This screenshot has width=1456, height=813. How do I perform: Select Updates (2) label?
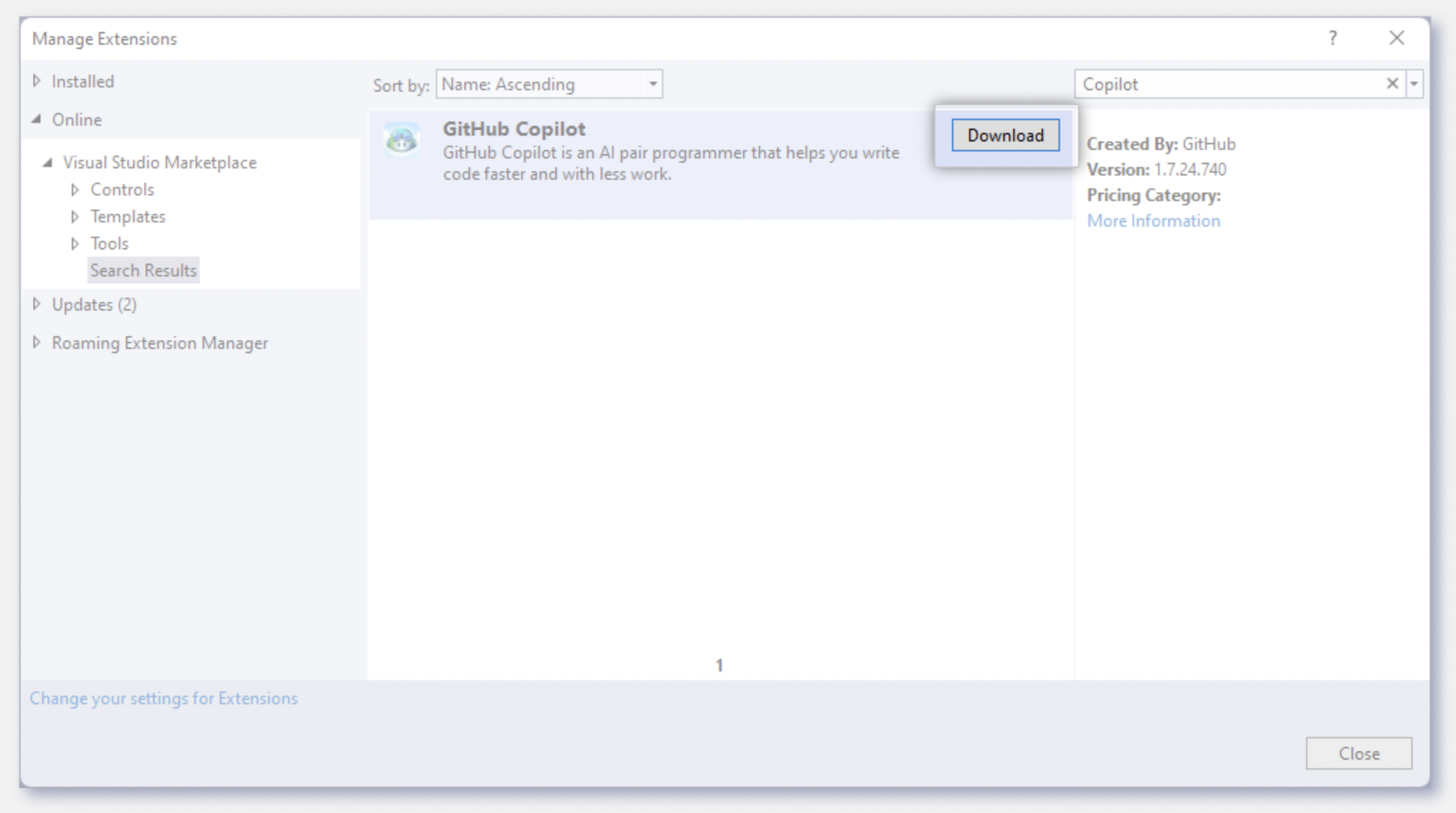[94, 304]
